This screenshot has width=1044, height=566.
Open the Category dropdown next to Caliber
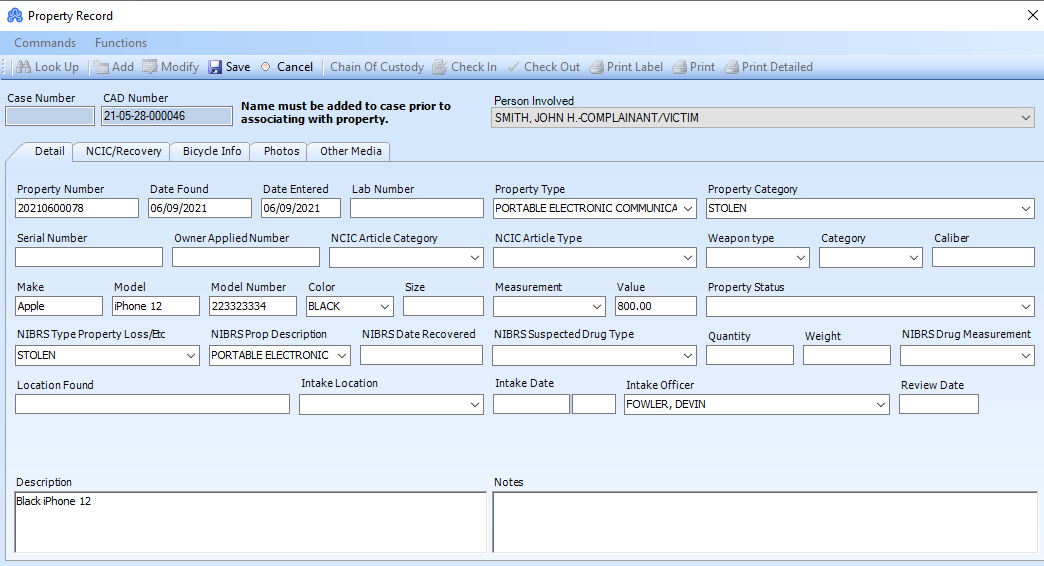click(x=914, y=258)
